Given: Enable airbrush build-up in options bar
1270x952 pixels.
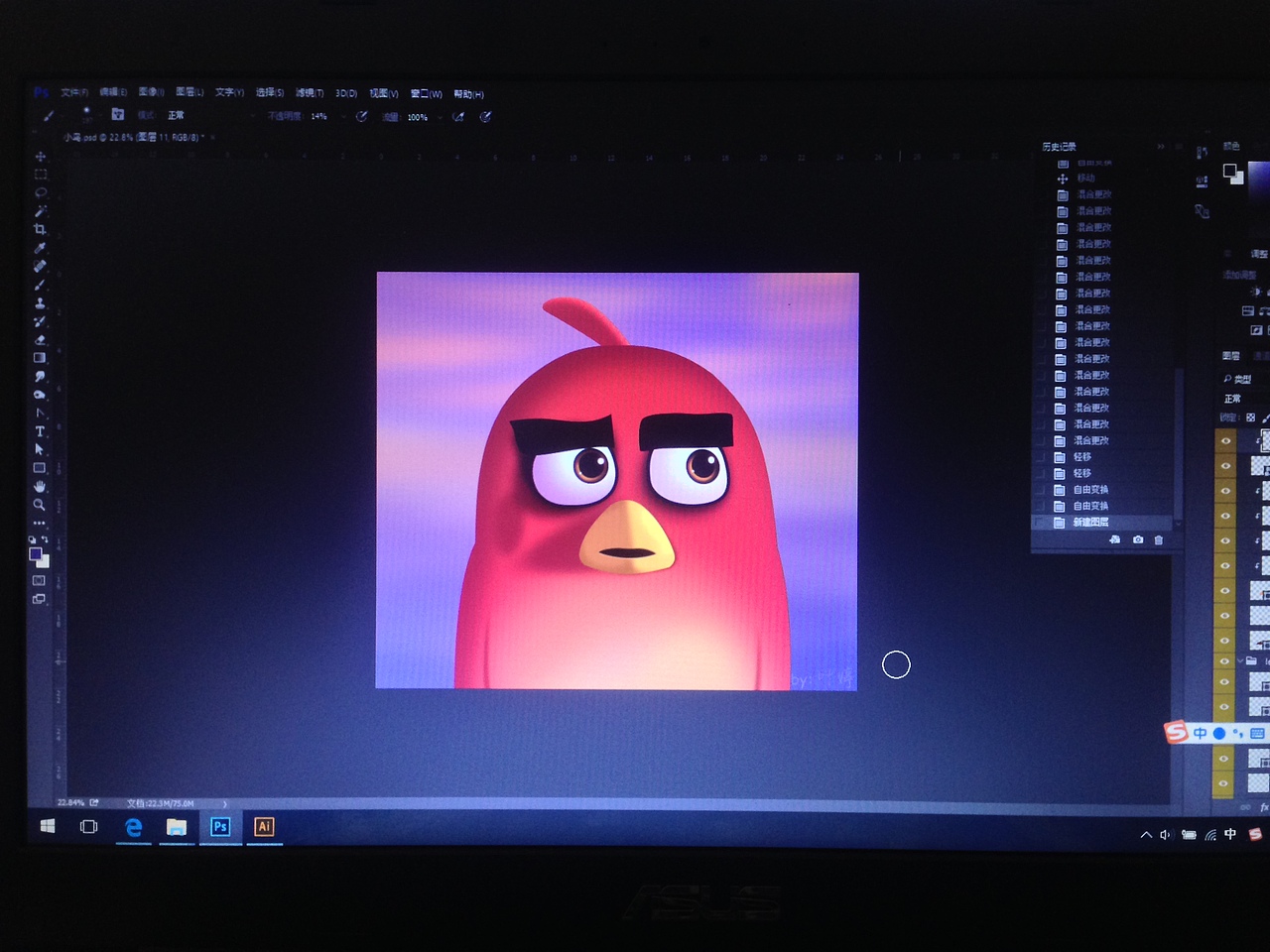Looking at the screenshot, I should (x=458, y=117).
